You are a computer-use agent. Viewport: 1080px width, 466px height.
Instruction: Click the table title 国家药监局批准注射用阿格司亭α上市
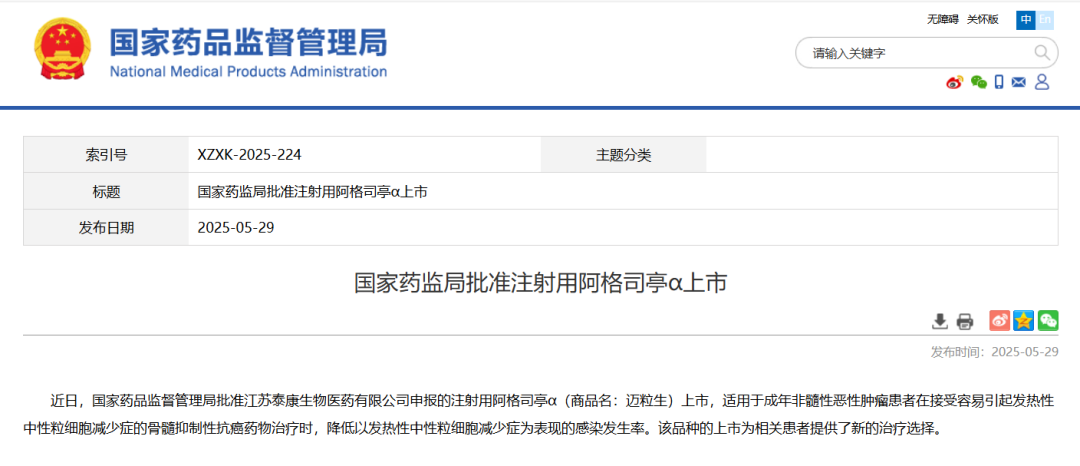click(312, 191)
